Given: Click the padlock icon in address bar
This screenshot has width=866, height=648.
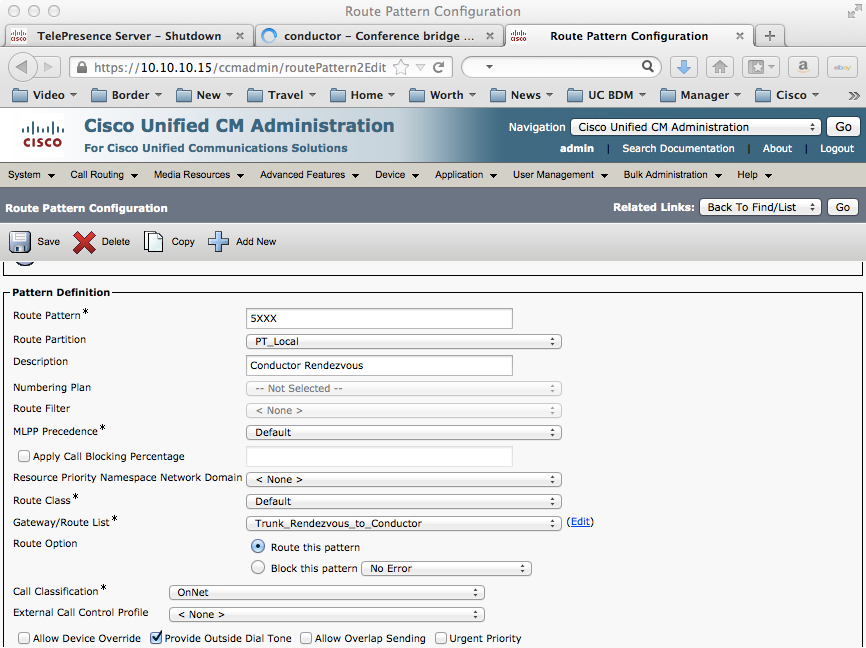Looking at the screenshot, I should (x=82, y=67).
